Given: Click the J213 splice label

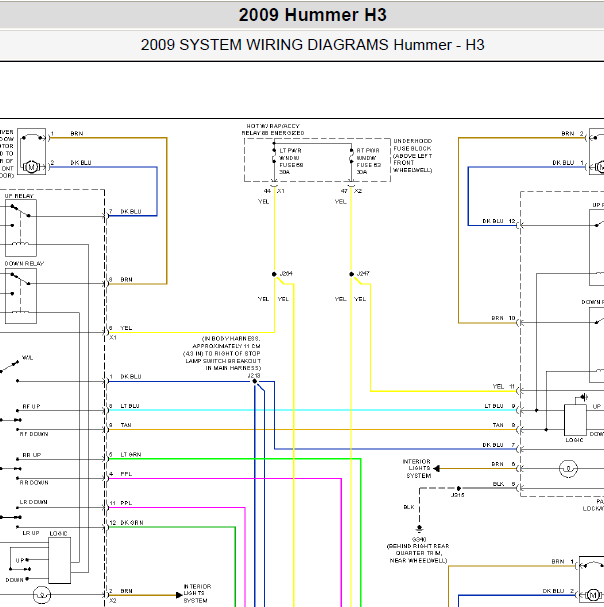Looking at the screenshot, I should coord(254,376).
